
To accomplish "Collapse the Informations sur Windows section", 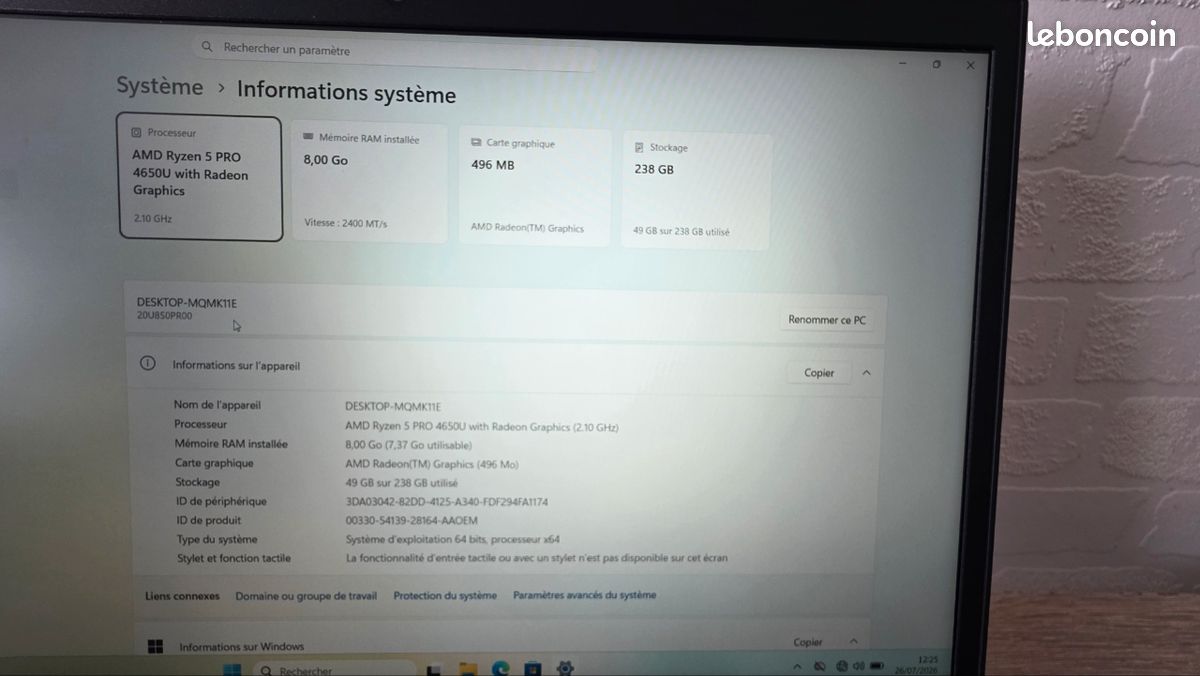I will (x=854, y=641).
